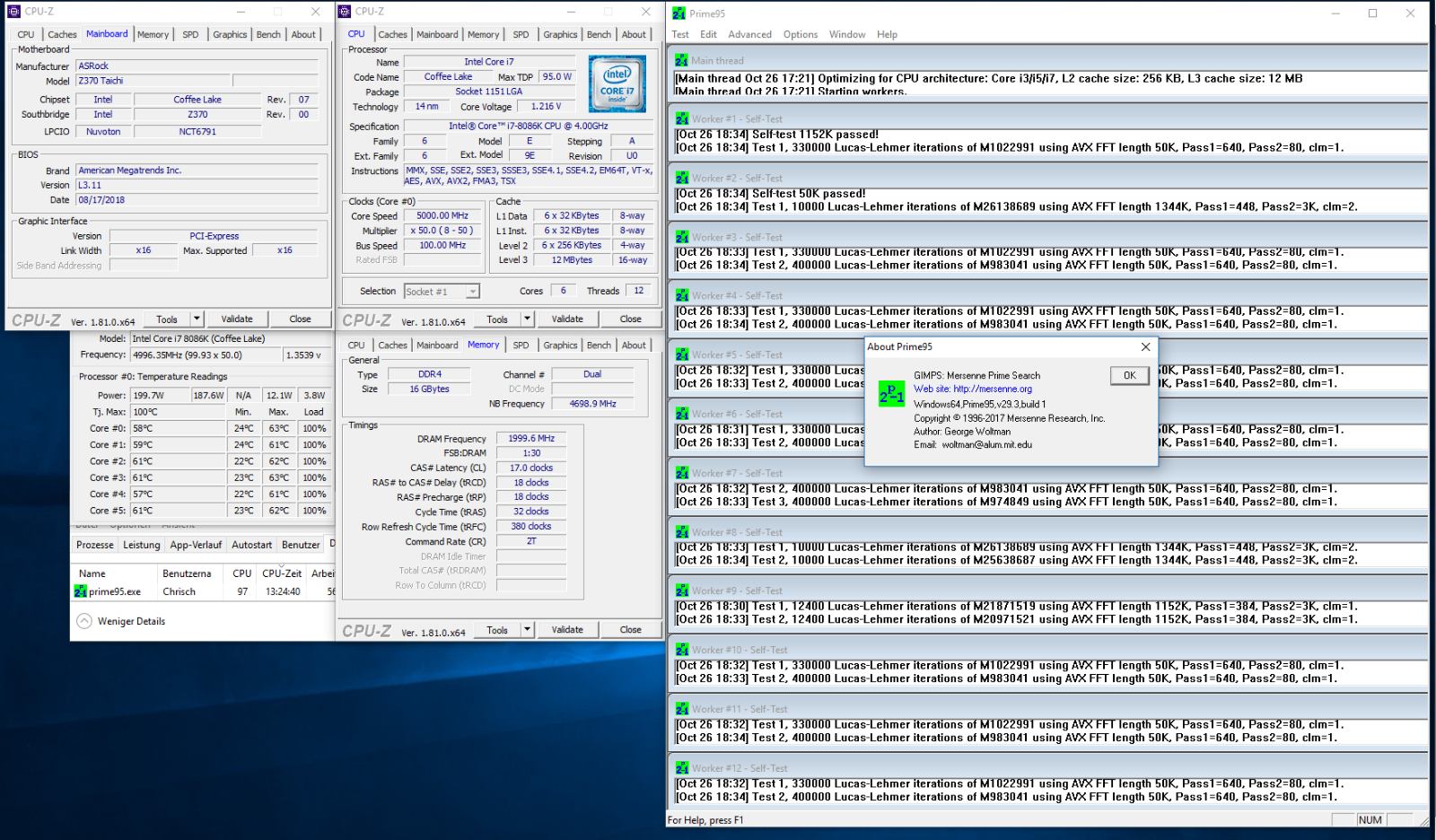Select Graphics tab in CPU-Z CPU window
Screen dimensions: 1436x840
click(x=560, y=34)
